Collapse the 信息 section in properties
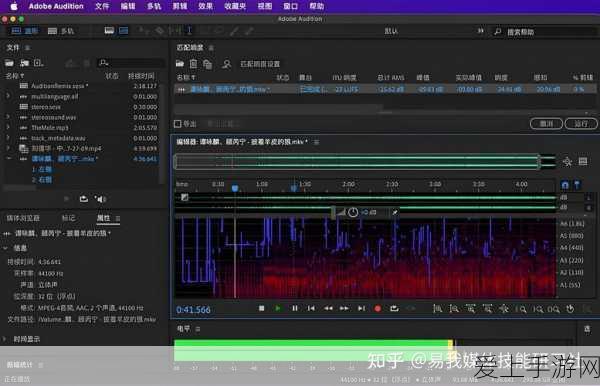600x386 pixels. (x=6, y=248)
